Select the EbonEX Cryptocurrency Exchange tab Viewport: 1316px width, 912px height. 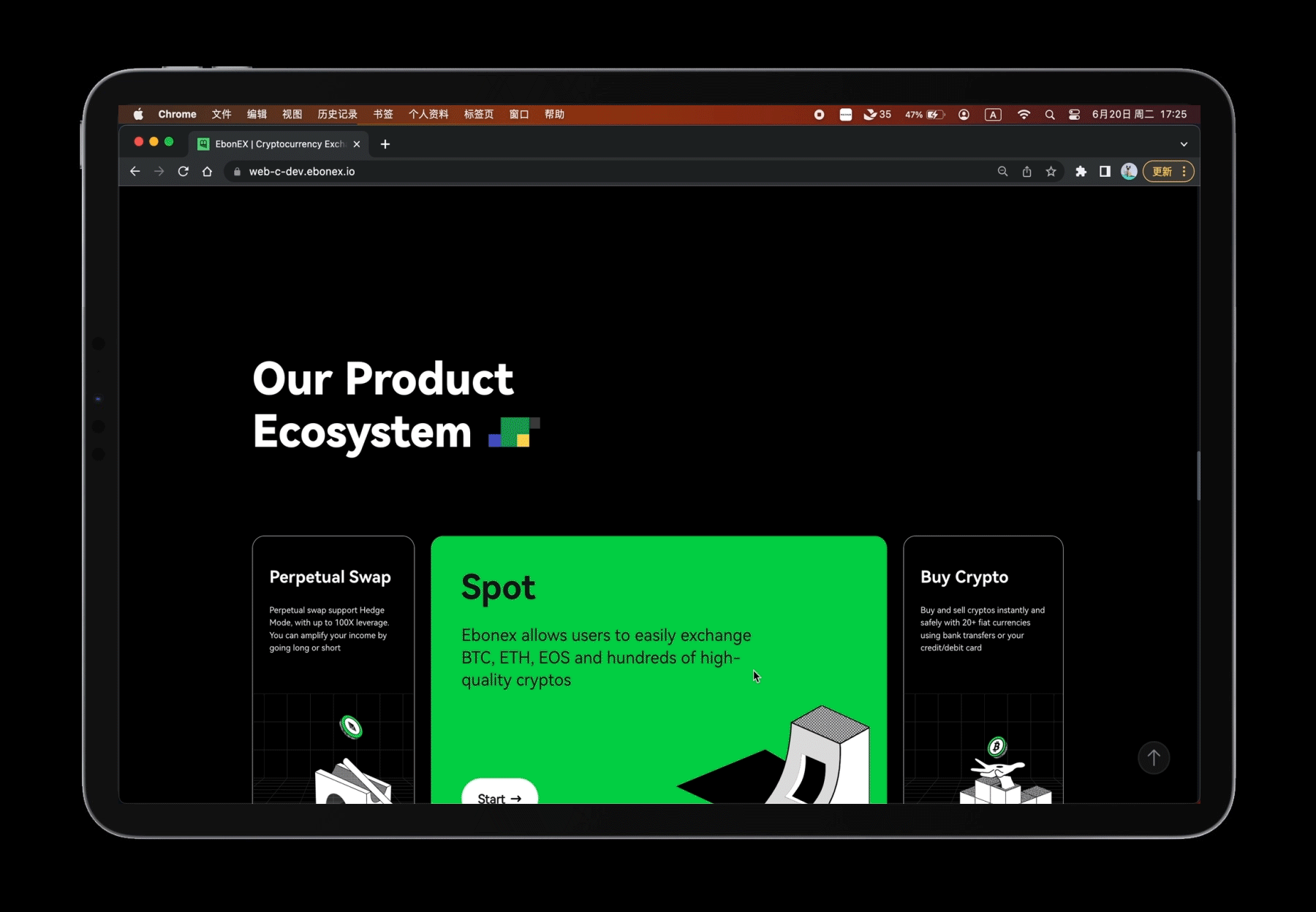pos(279,144)
